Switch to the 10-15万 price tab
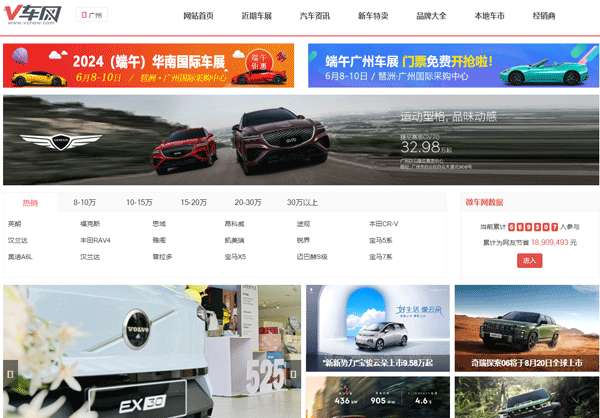This screenshot has width=600, height=418. coord(139,202)
